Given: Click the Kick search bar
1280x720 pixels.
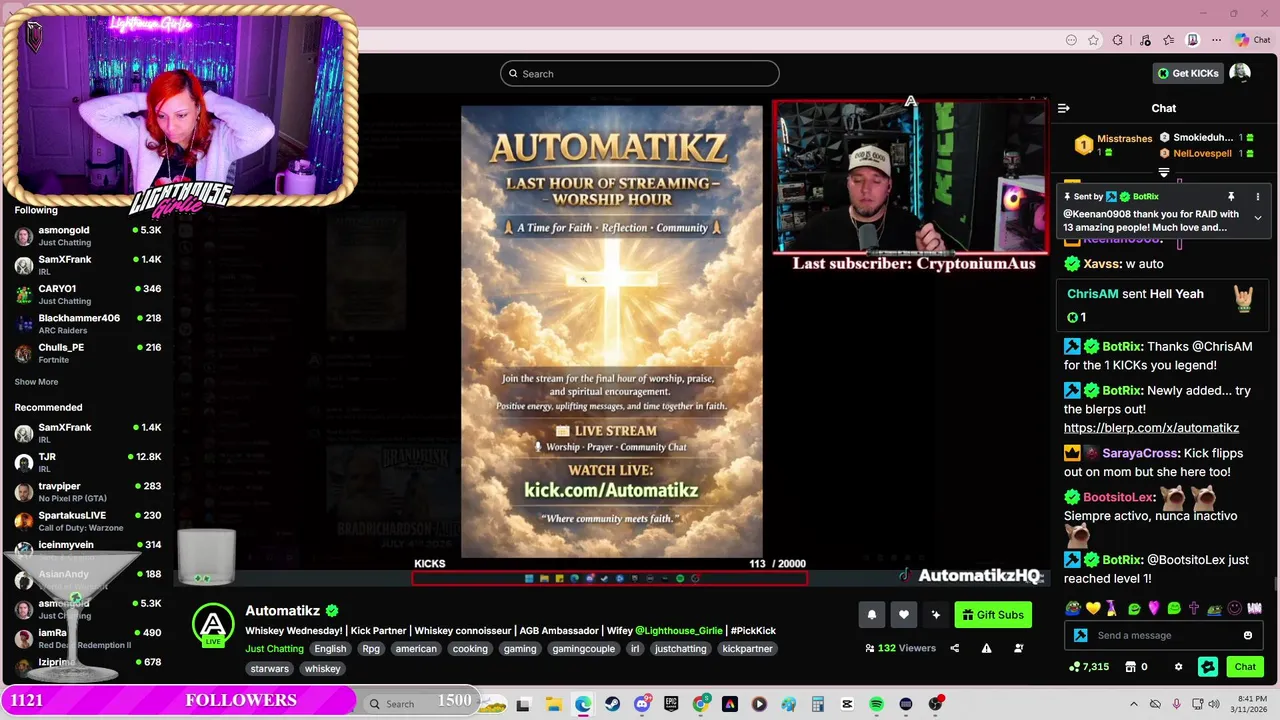Looking at the screenshot, I should [640, 73].
